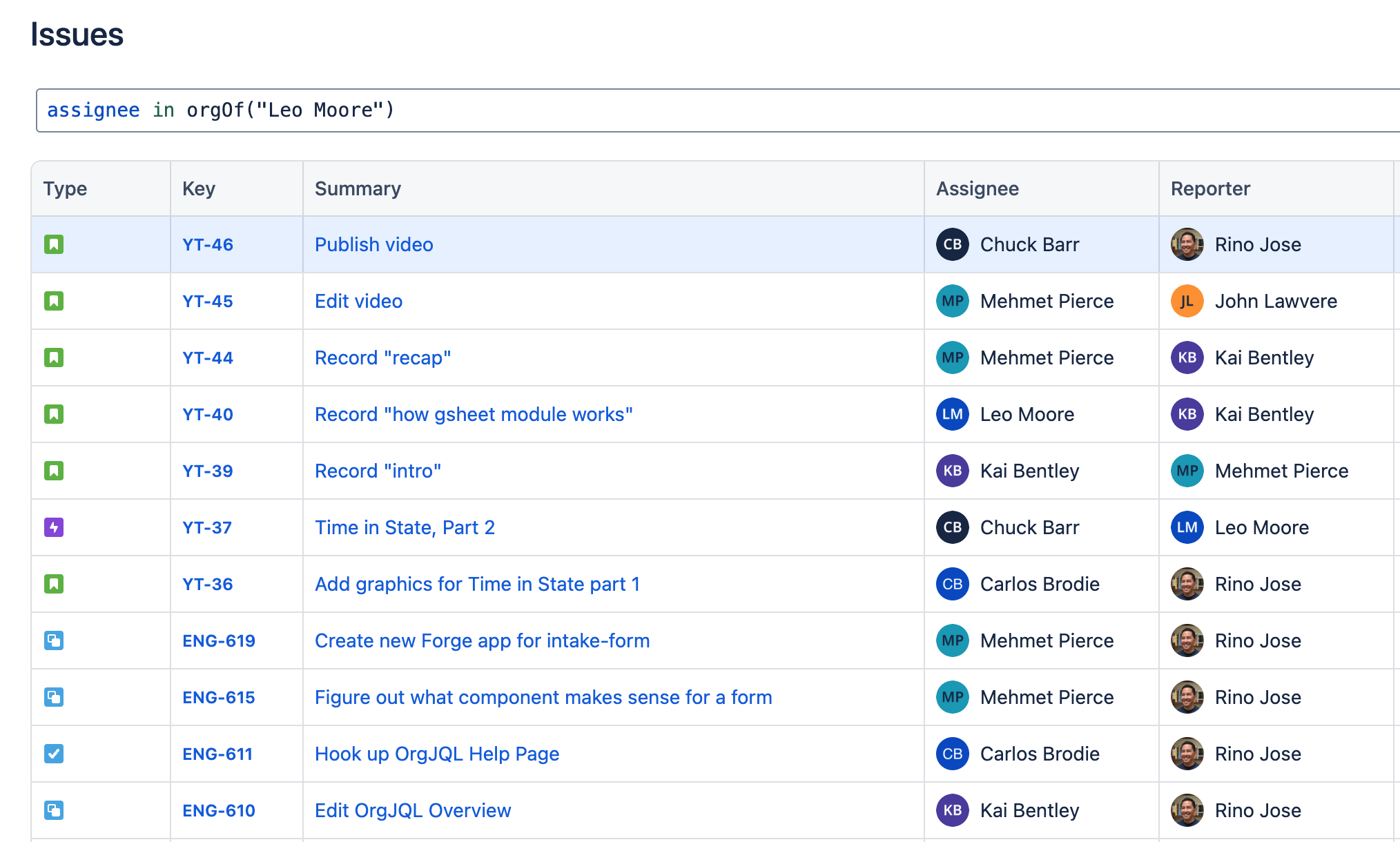Image resolution: width=1400 pixels, height=842 pixels.
Task: Click the green story icon for YT-46
Action: click(x=55, y=244)
